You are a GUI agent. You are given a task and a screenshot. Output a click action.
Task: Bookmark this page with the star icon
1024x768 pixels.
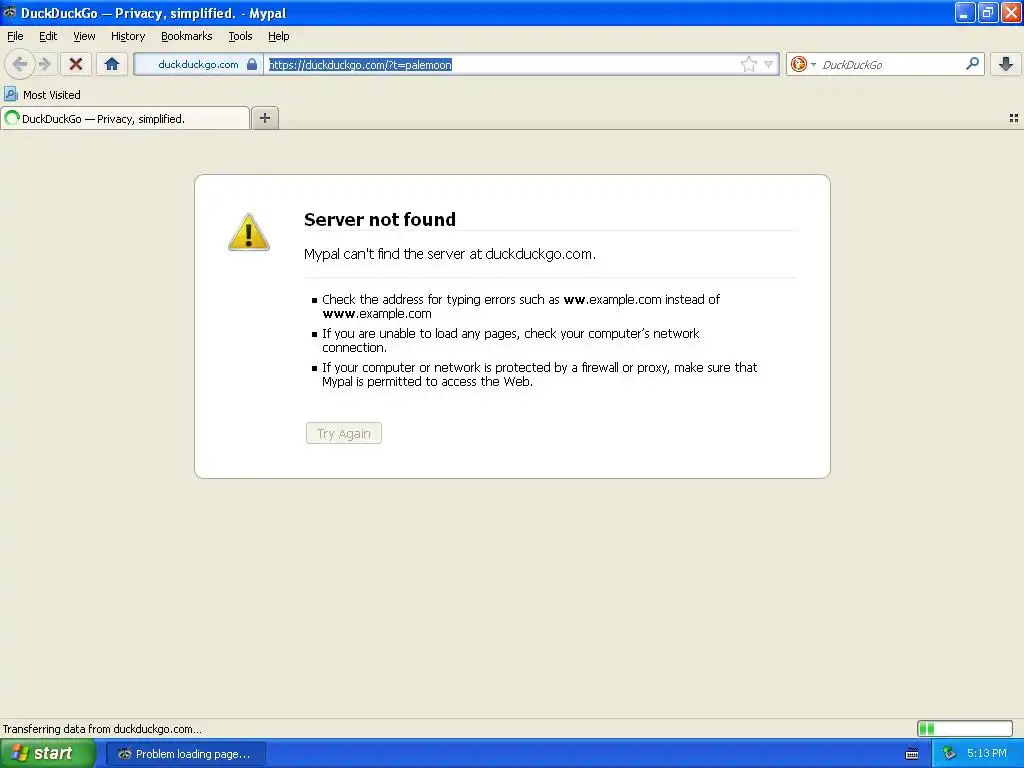[748, 64]
